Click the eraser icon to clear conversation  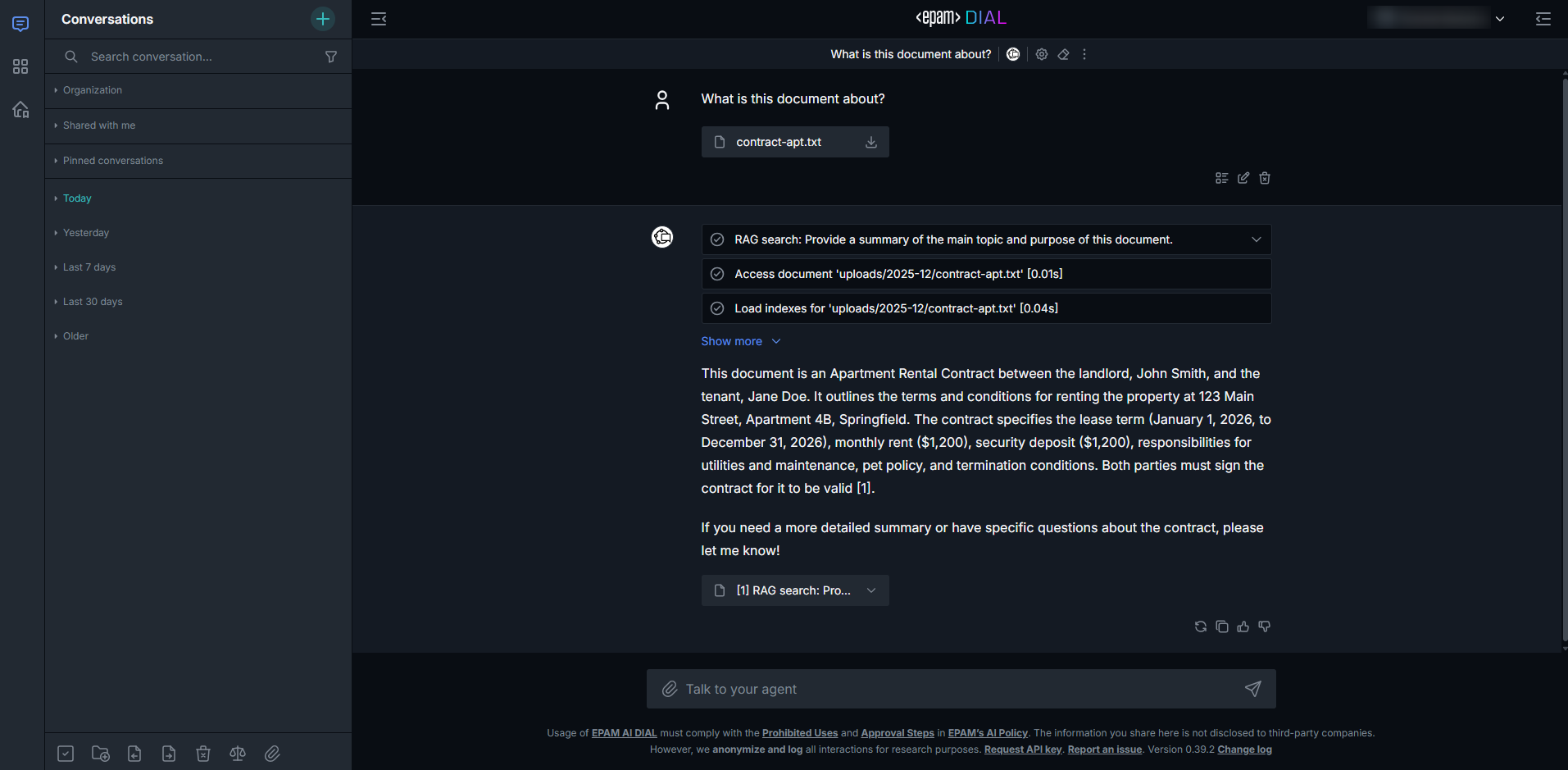point(1063,54)
